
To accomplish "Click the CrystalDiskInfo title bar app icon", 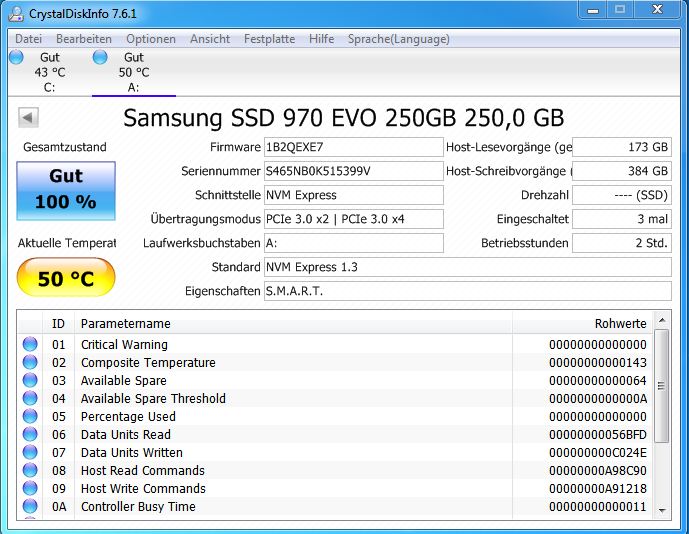I will click(17, 14).
